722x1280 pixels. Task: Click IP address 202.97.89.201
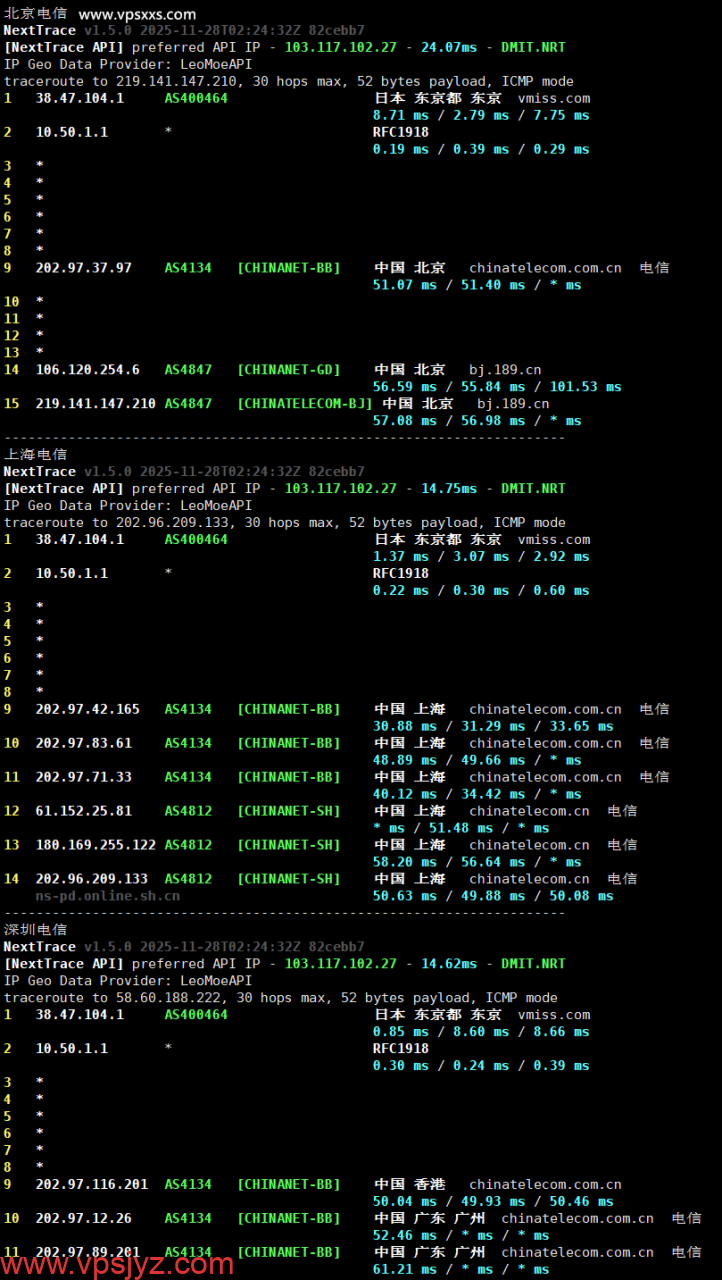tap(88, 1252)
